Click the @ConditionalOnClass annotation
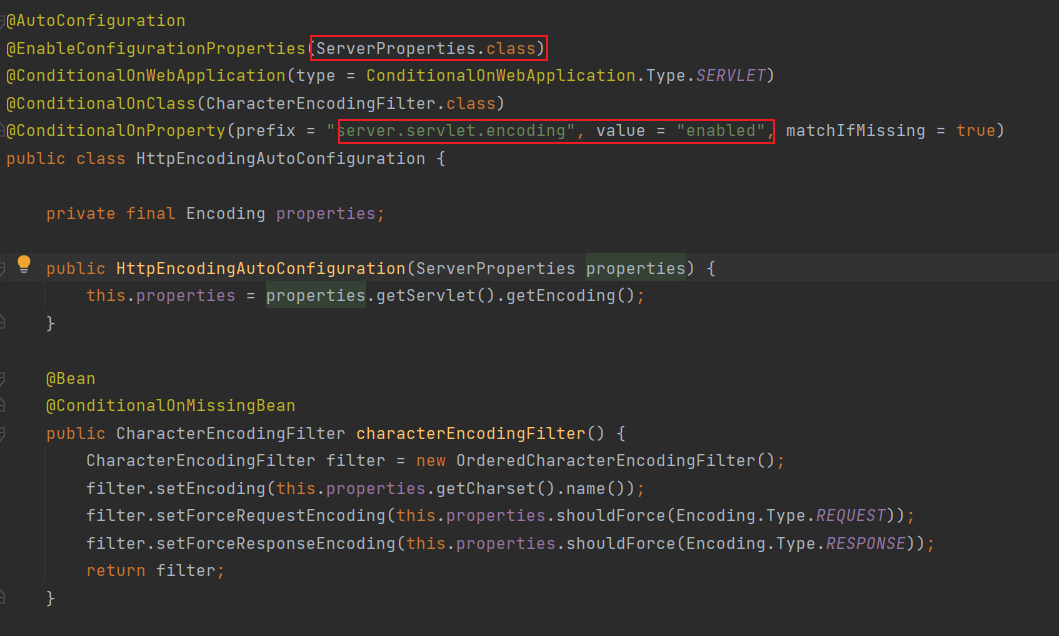This screenshot has width=1059, height=636. point(101,103)
